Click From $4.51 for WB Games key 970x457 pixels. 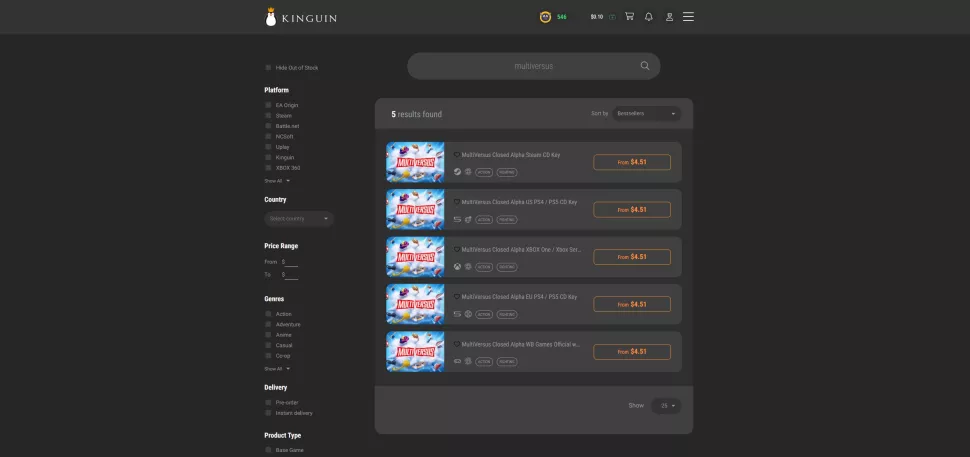[x=631, y=352]
